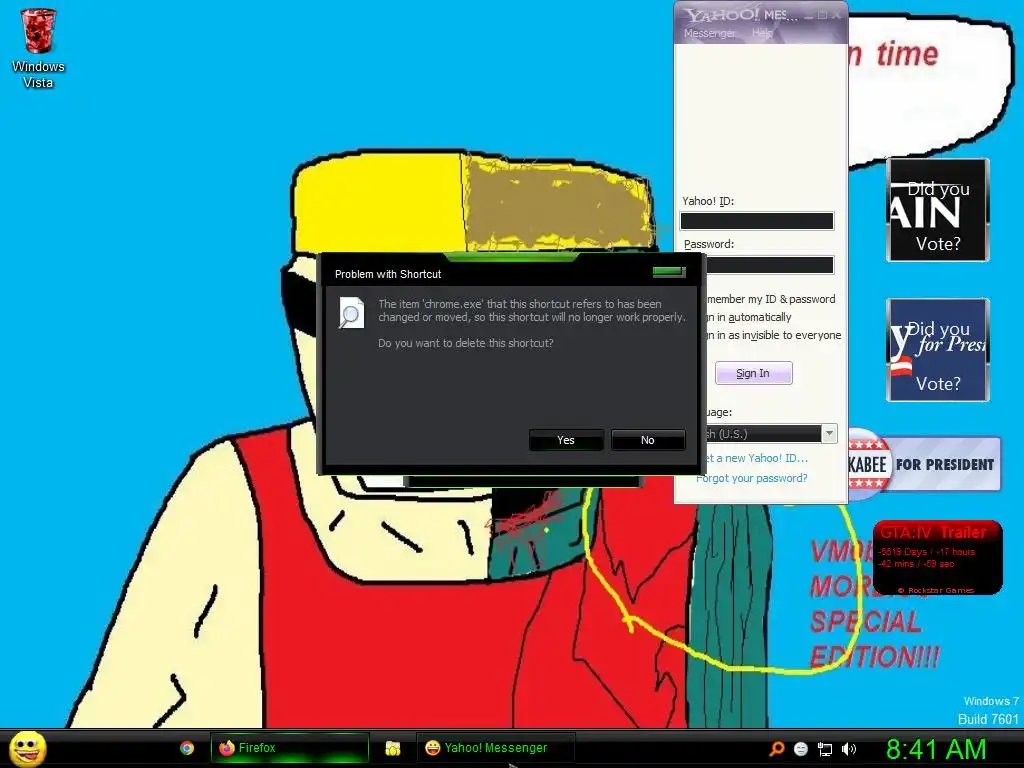Click the 8:41 AM clock
The width and height of the screenshot is (1024, 768).
click(936, 749)
